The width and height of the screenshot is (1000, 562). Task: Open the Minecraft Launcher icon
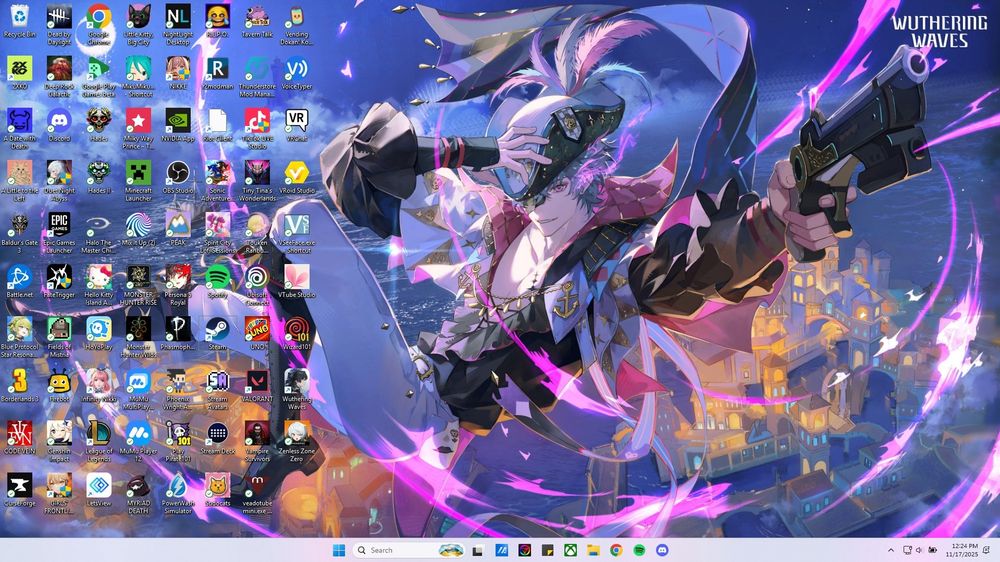point(138,181)
